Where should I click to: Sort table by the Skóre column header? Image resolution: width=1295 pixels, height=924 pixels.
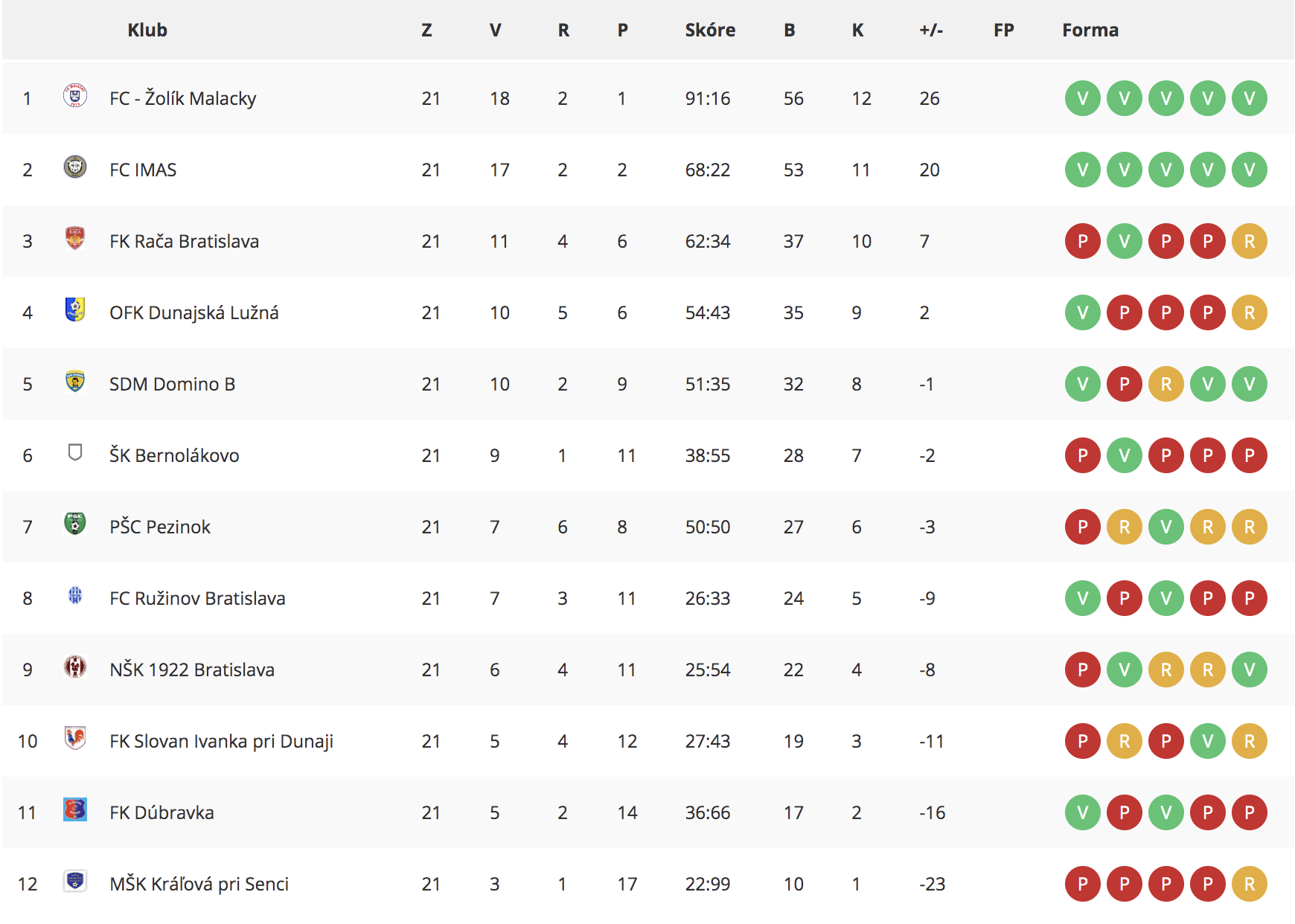710,30
